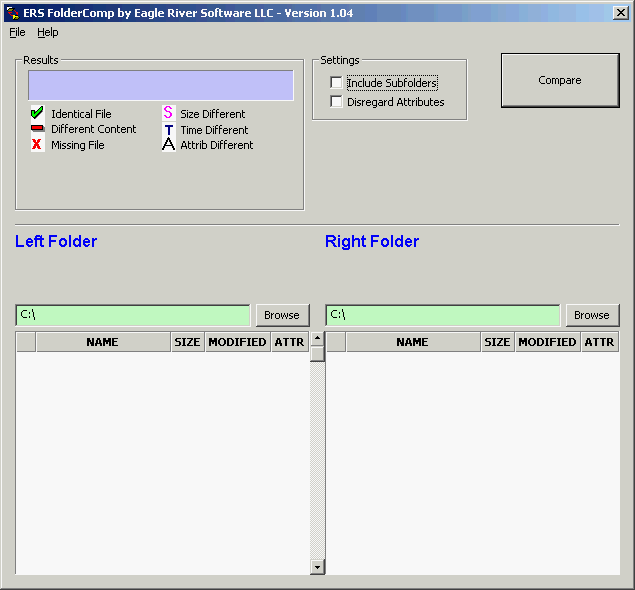The width and height of the screenshot is (635, 590).
Task: Click the blank first column header in left list
Action: [x=26, y=342]
